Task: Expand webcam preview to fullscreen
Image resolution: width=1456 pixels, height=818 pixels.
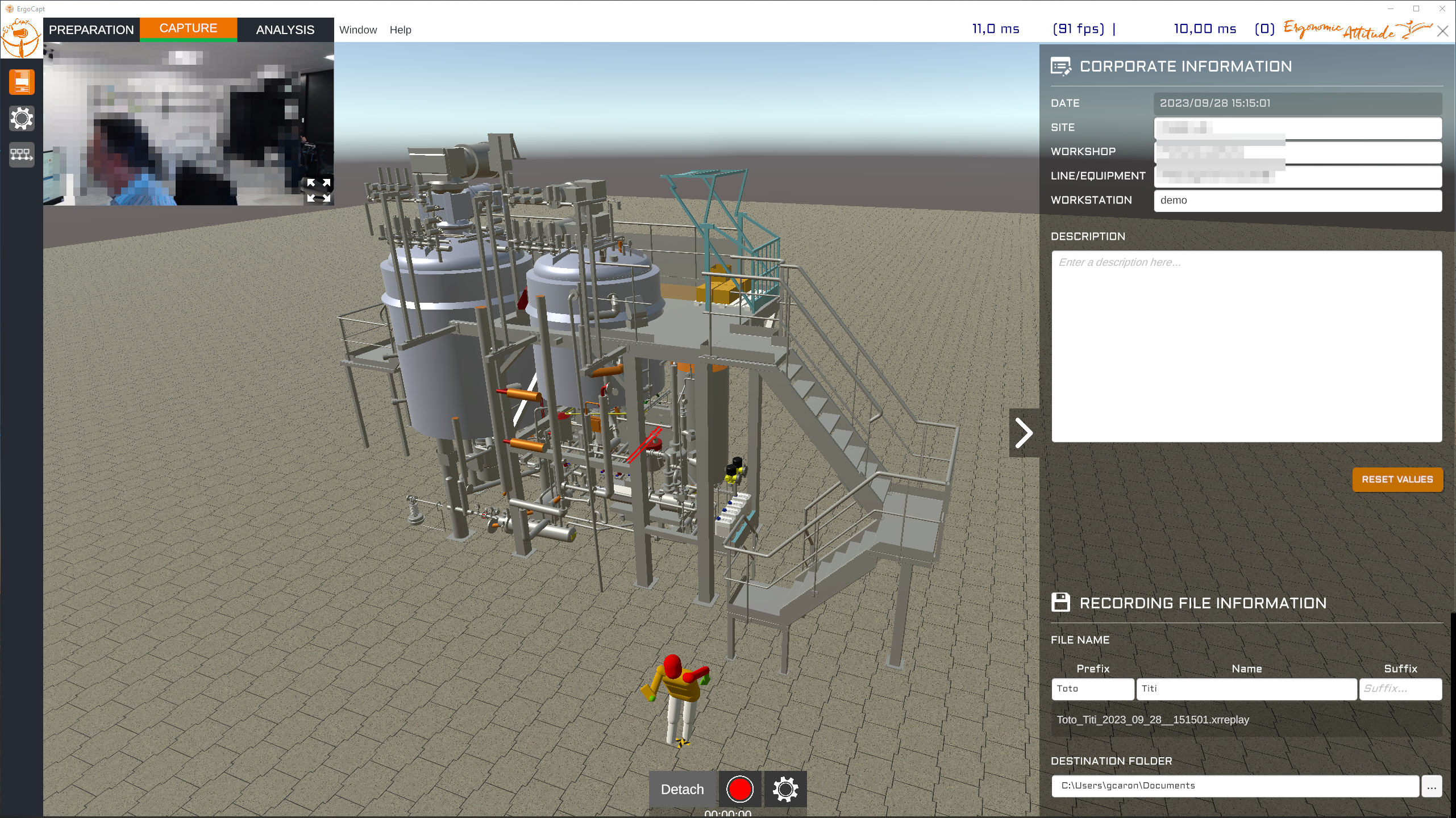Action: click(319, 190)
